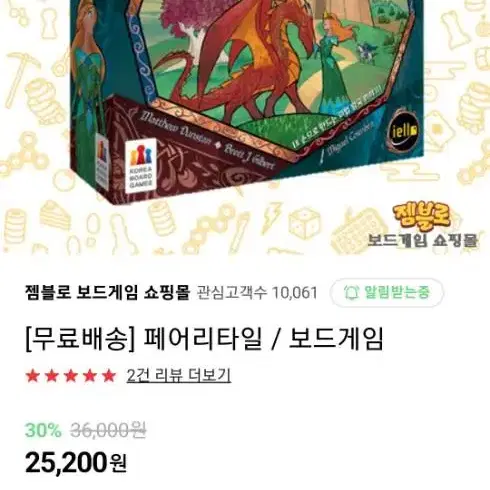Click the third red rating star
This screenshot has height=490, width=490.
(x=71, y=376)
